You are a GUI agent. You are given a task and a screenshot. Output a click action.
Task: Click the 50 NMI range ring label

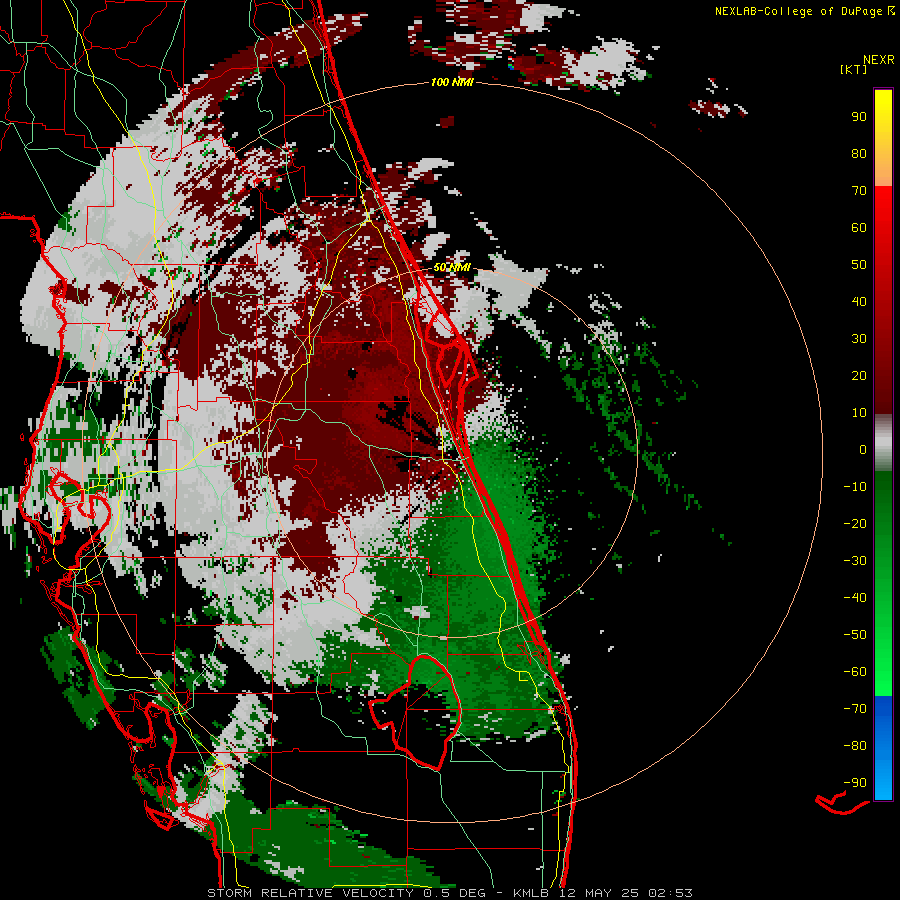click(452, 267)
